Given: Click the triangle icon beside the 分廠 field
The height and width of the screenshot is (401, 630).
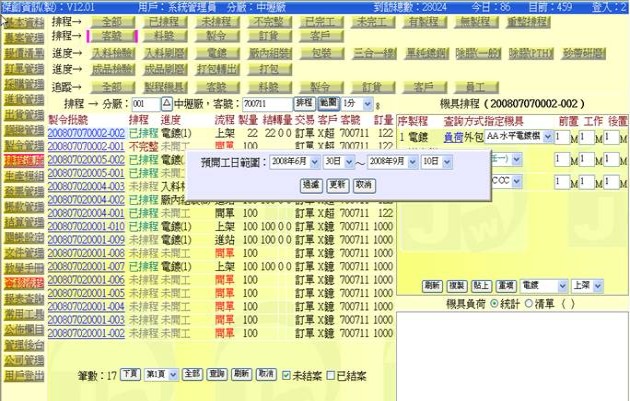Looking at the screenshot, I should tap(166, 103).
